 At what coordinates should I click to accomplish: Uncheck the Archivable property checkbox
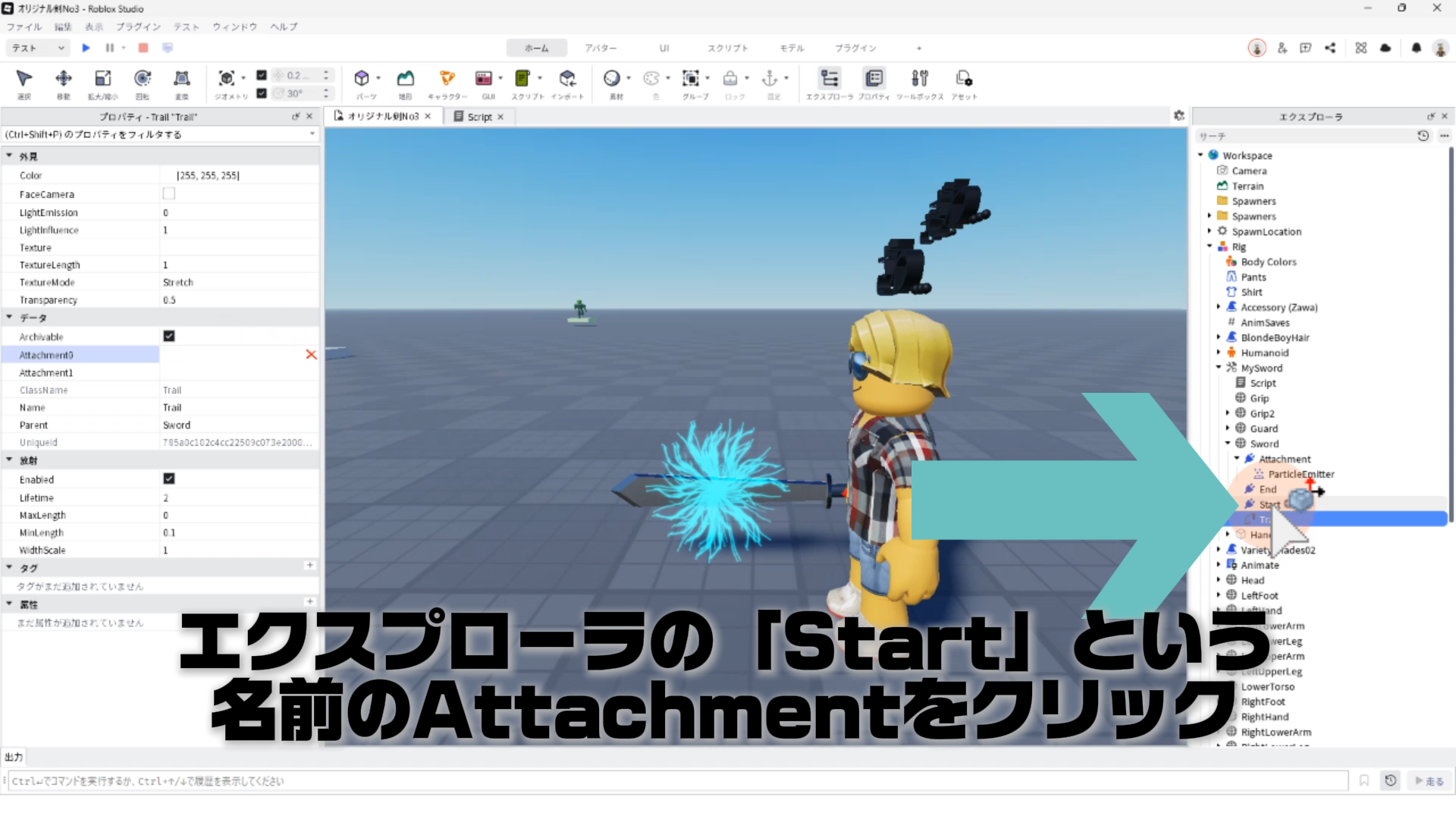[169, 336]
